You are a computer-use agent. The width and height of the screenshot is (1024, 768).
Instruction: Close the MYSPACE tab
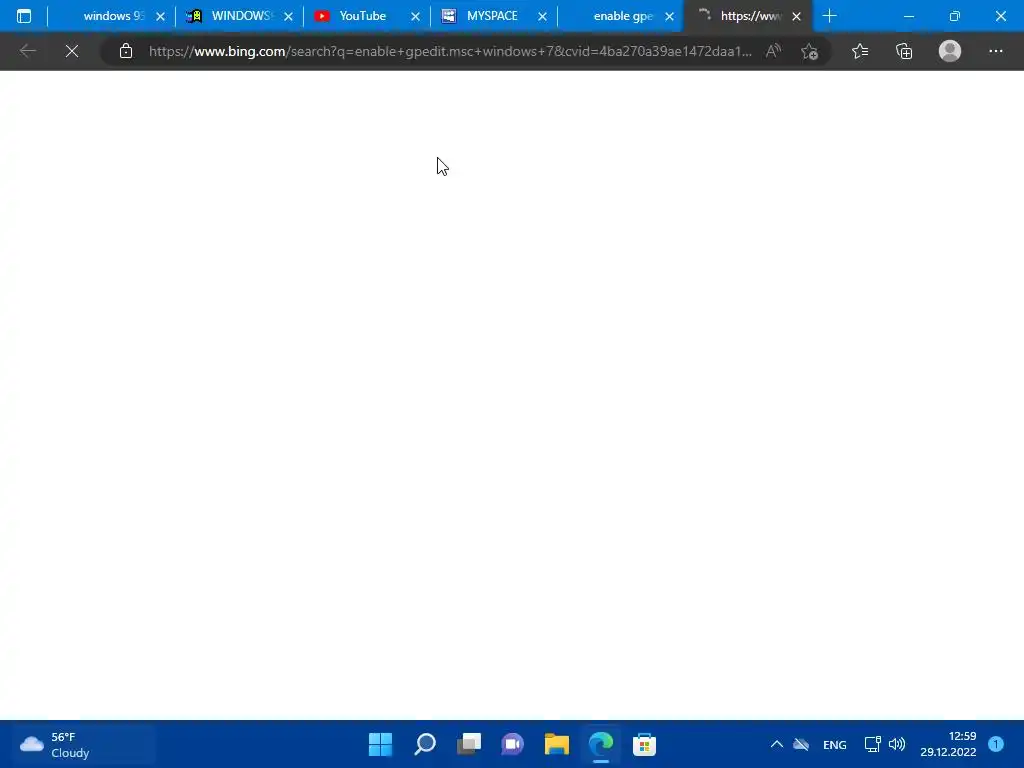point(542,16)
